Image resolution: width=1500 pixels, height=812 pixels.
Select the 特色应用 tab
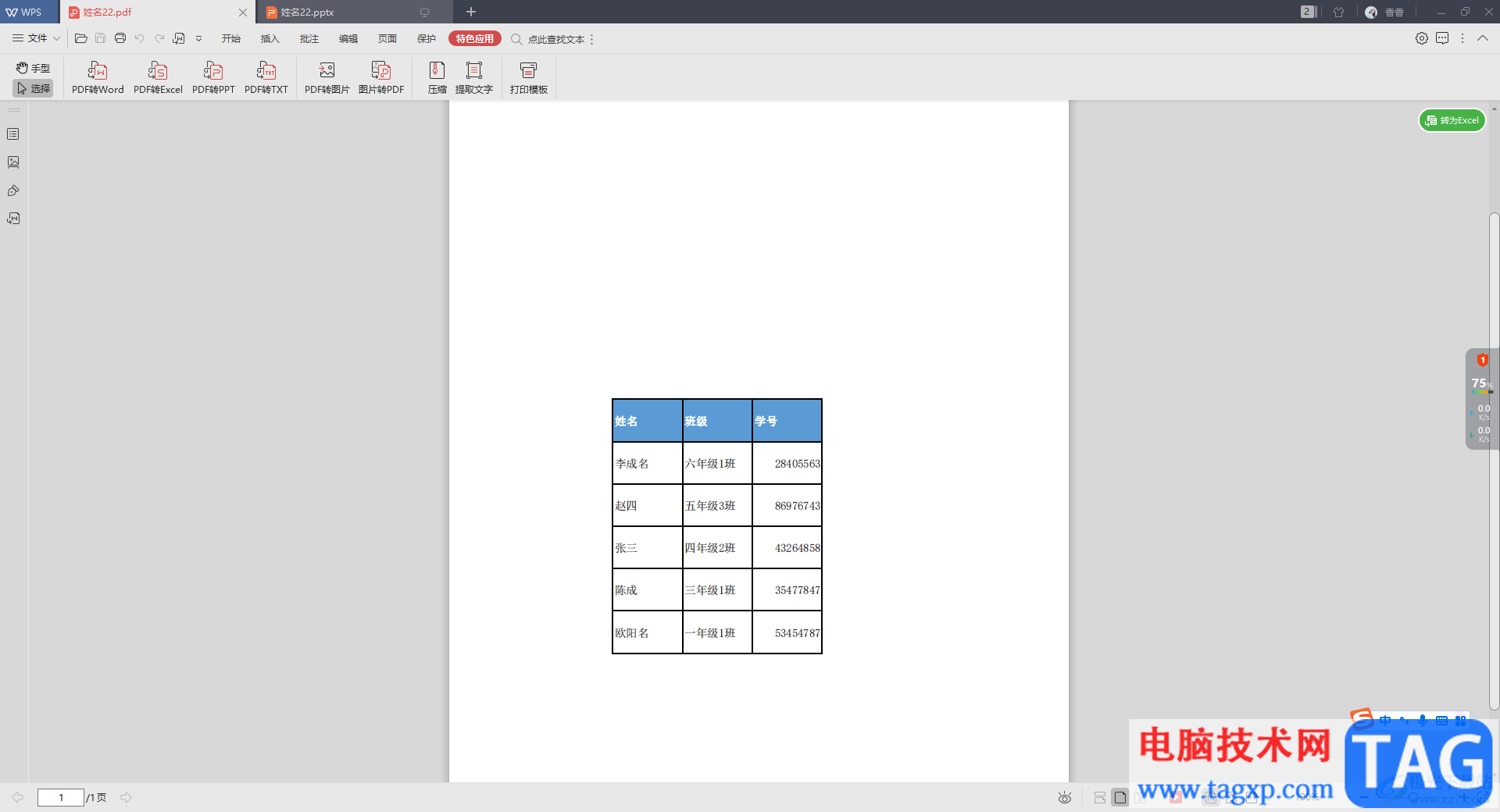click(x=475, y=39)
